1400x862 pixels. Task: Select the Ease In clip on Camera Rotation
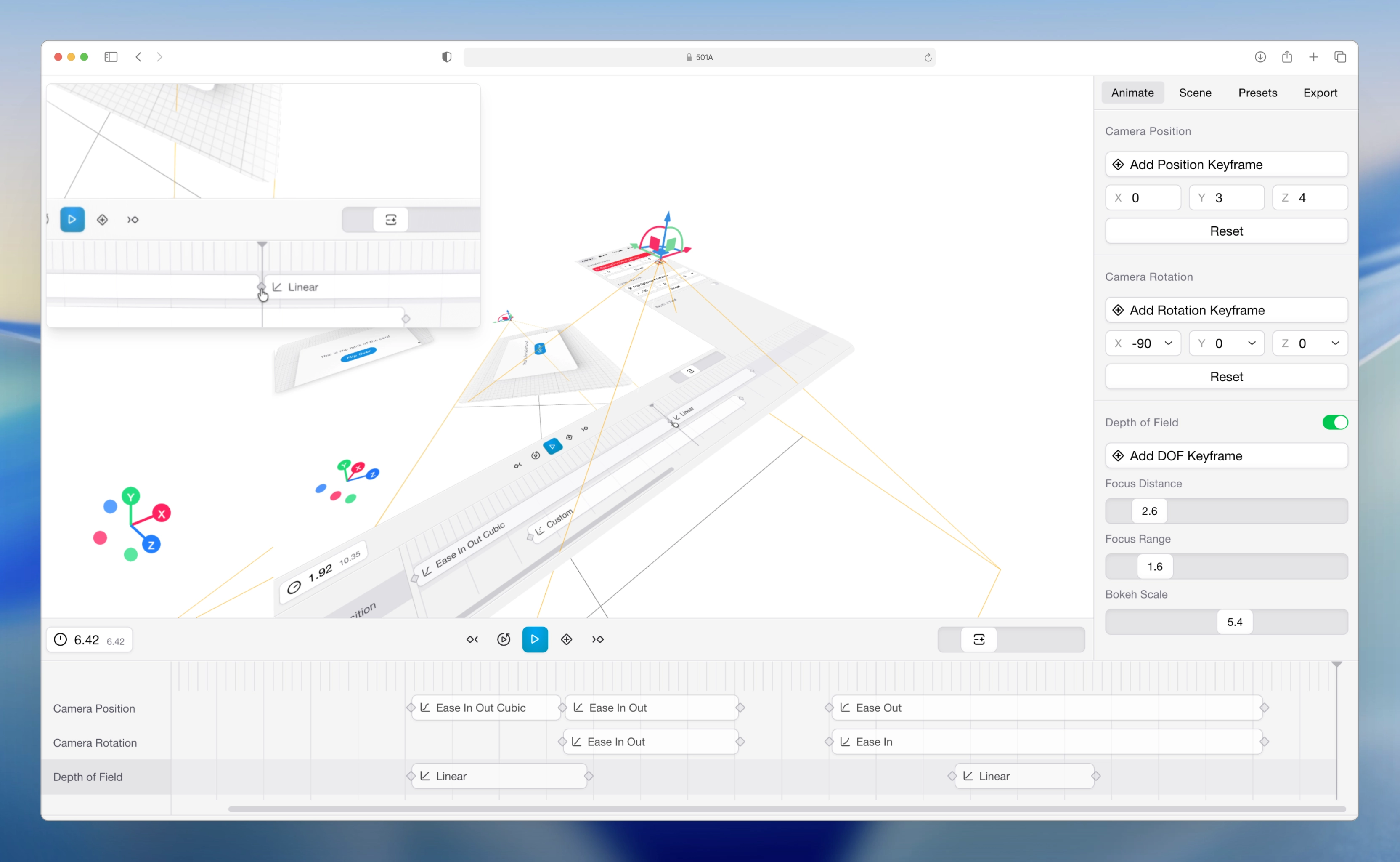1047,742
